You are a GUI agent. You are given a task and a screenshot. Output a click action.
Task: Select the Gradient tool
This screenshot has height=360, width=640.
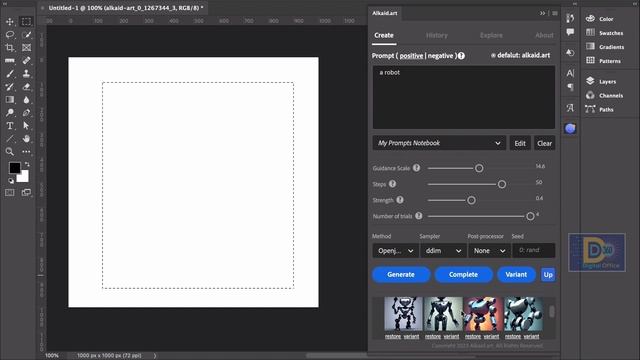click(10, 100)
